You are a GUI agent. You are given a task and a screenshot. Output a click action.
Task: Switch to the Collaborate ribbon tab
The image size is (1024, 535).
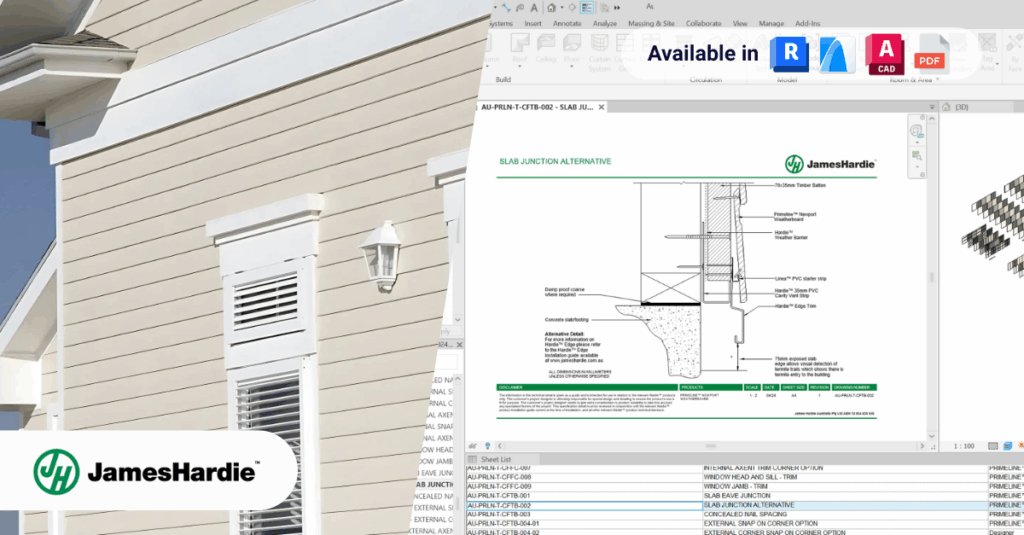coord(703,23)
